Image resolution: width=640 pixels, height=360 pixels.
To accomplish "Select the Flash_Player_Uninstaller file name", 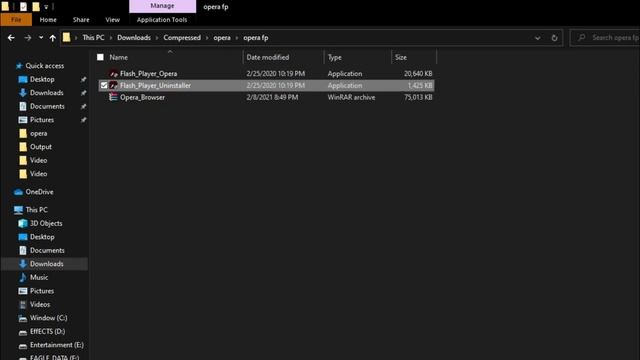I will click(x=156, y=85).
